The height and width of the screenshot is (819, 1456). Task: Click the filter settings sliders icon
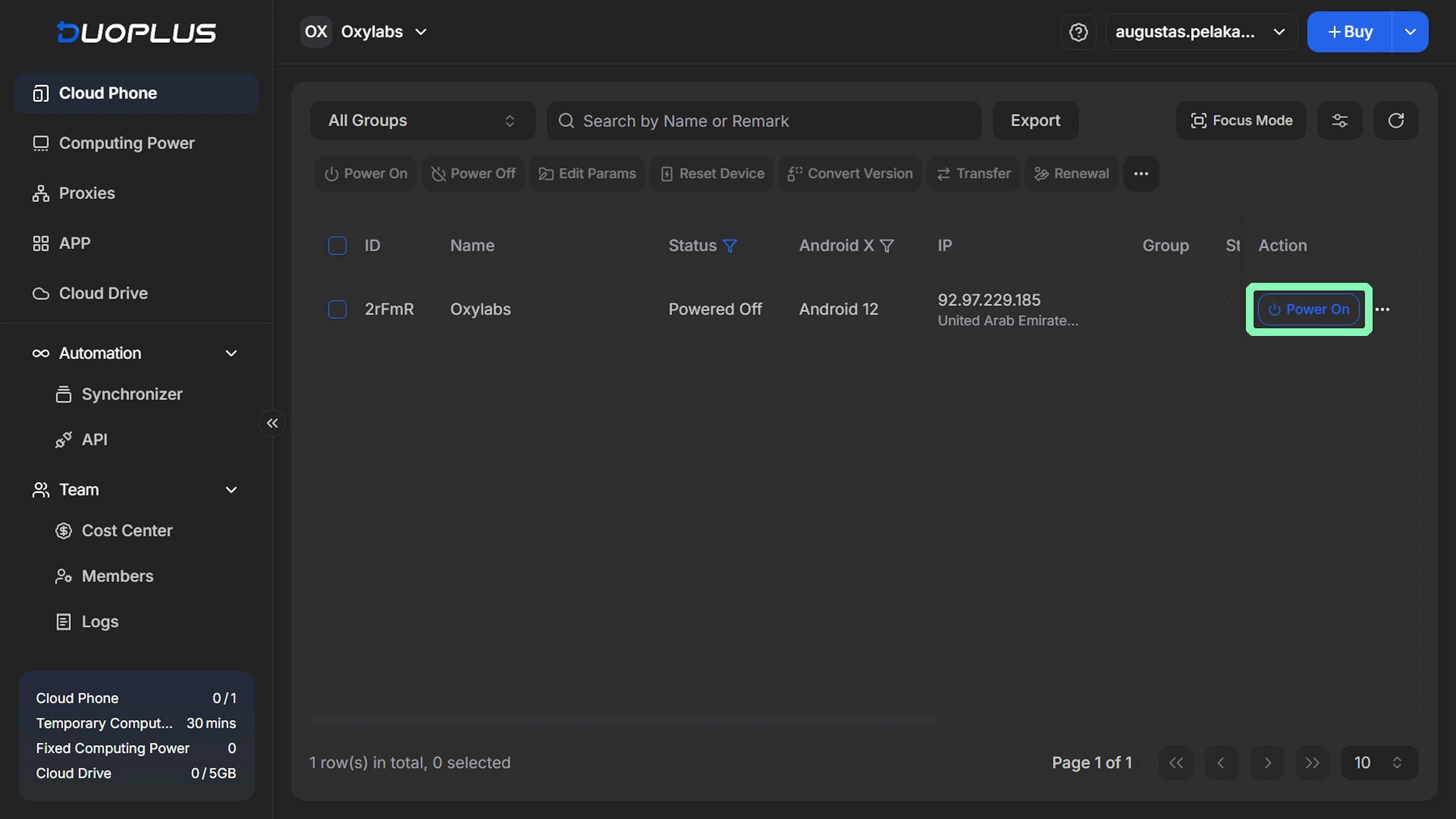(1340, 121)
